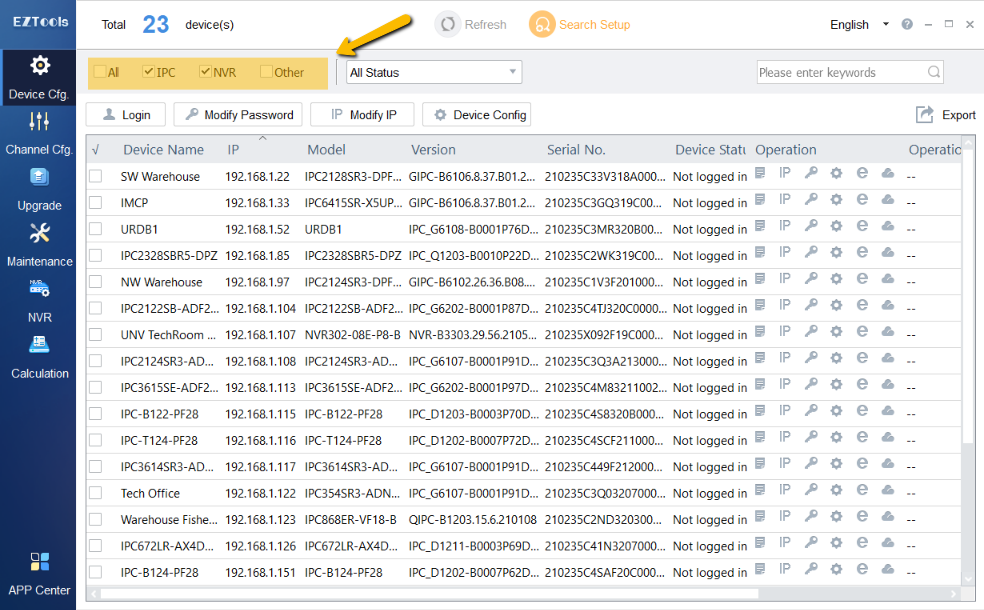Click the gear config icon for SW Warehouse
984x610 pixels.
click(836, 173)
